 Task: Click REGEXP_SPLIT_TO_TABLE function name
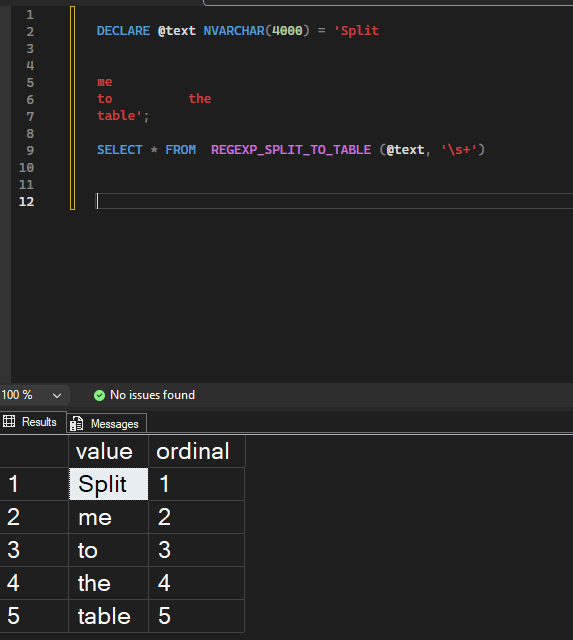[x=291, y=150]
